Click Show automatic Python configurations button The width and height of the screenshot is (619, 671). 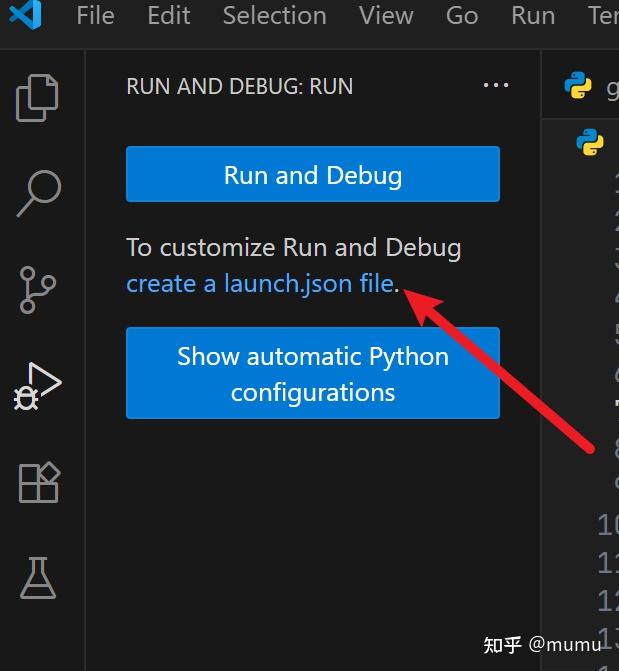[x=312, y=373]
